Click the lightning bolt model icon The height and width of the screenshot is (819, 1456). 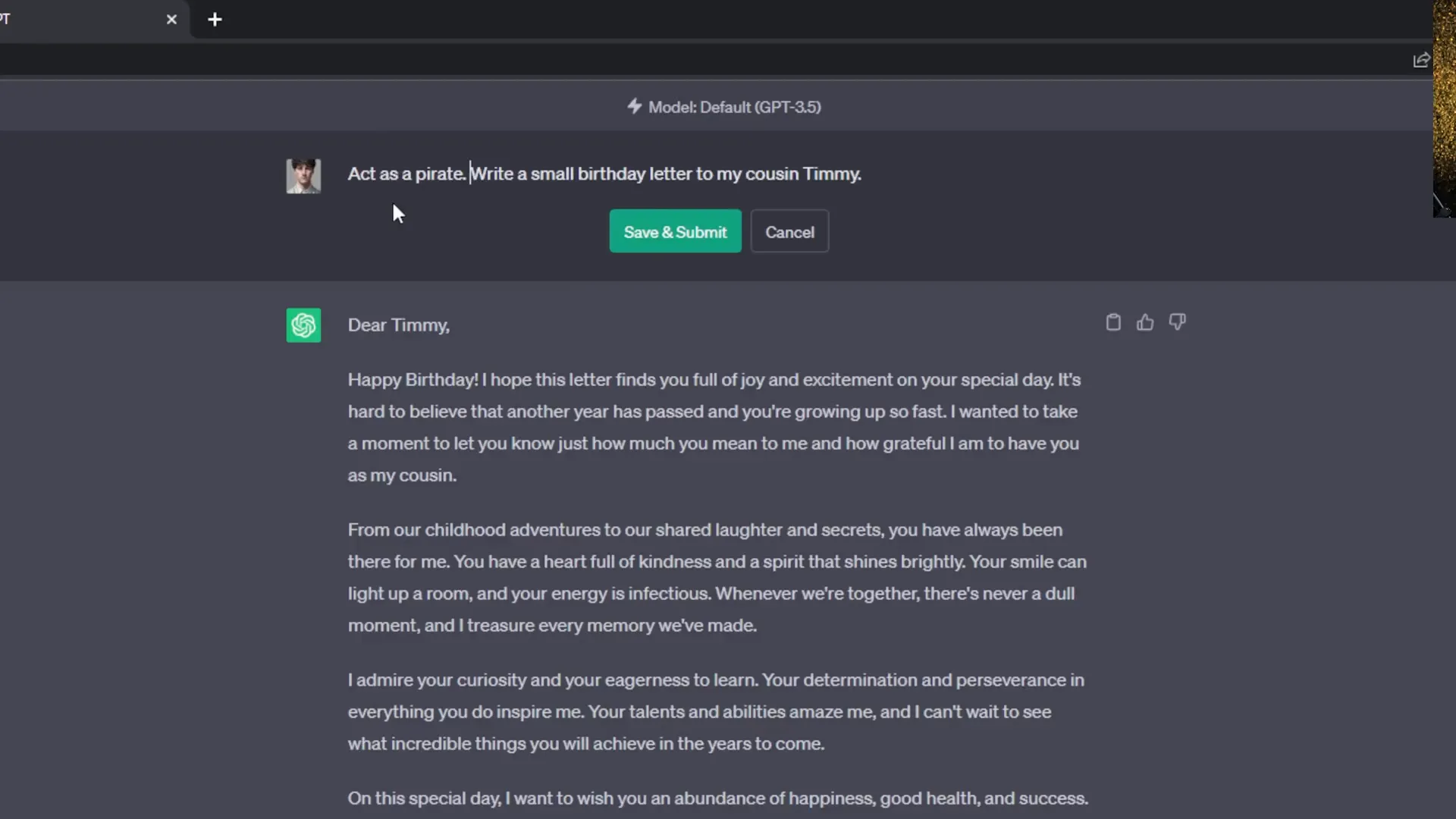point(635,106)
